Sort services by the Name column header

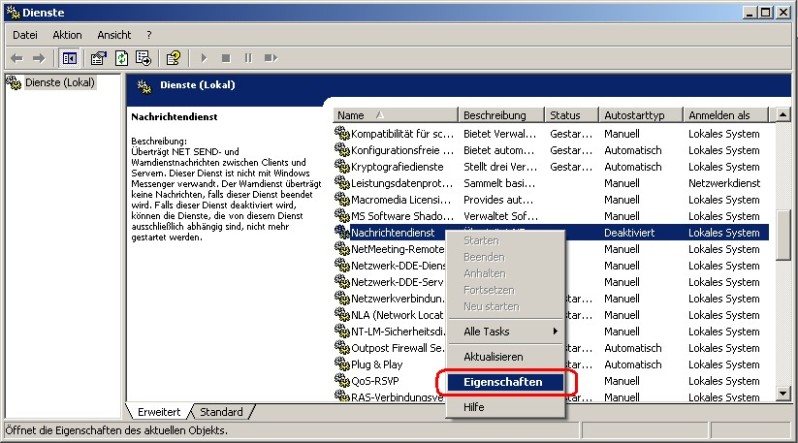[x=396, y=115]
